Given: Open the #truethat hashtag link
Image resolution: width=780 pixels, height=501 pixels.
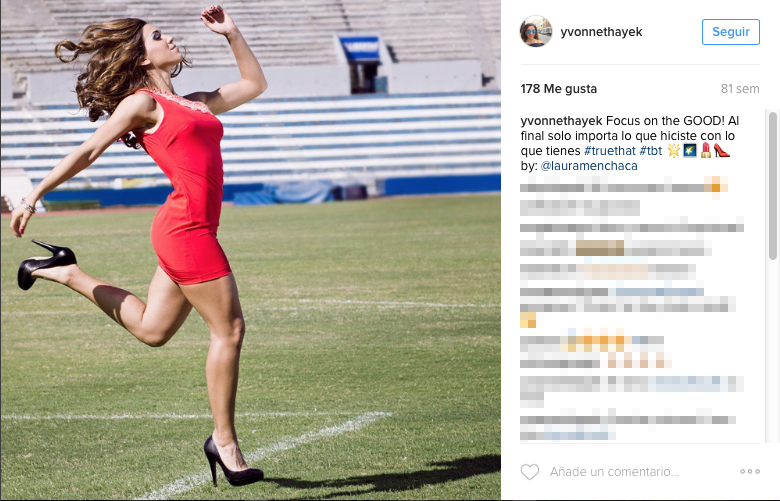Looking at the screenshot, I should click(x=610, y=151).
